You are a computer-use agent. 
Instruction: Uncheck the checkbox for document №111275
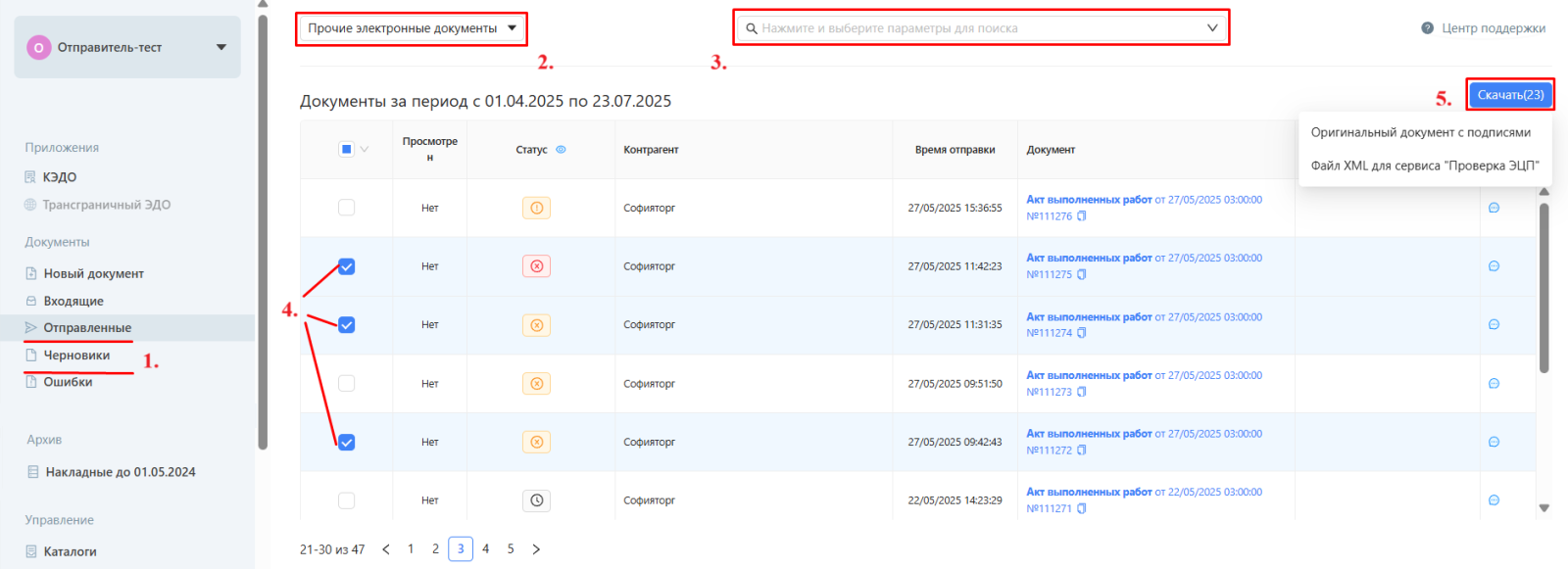click(346, 266)
